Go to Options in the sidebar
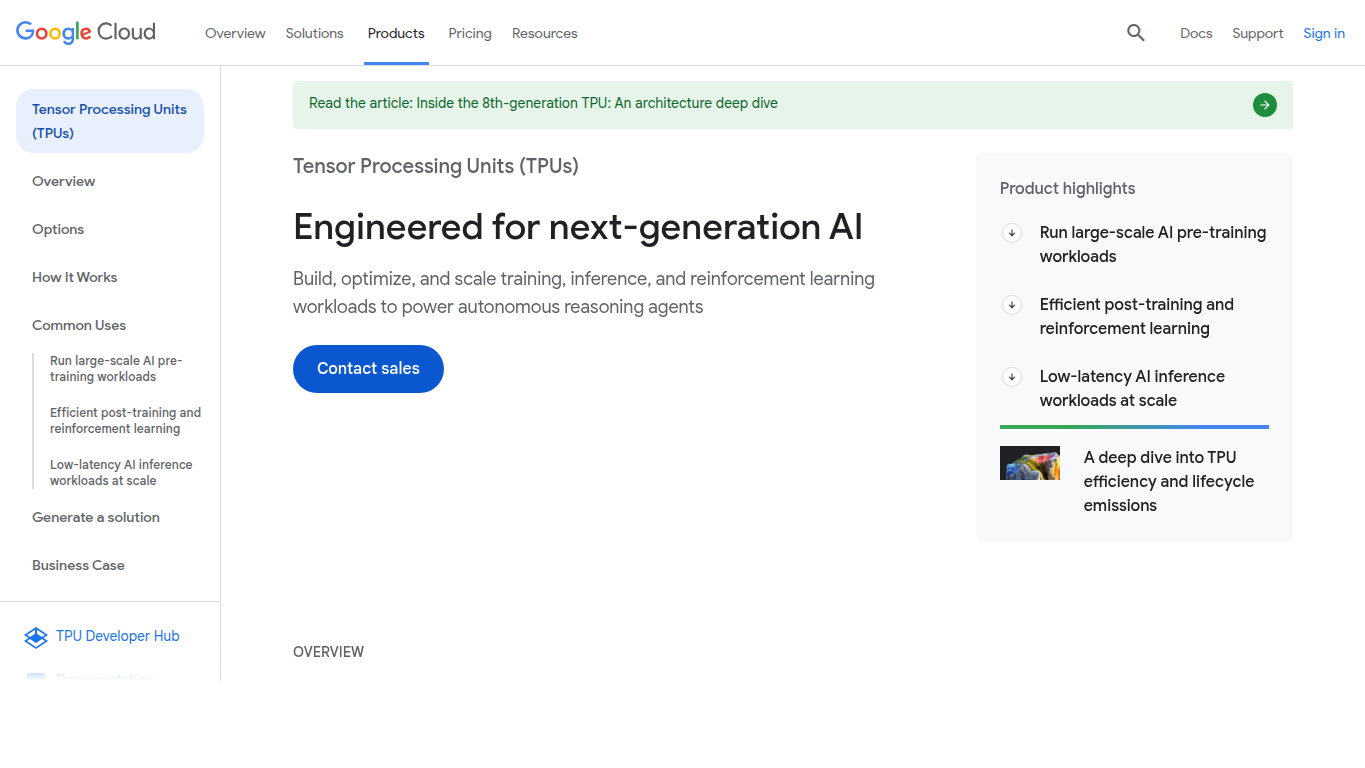 click(x=58, y=229)
